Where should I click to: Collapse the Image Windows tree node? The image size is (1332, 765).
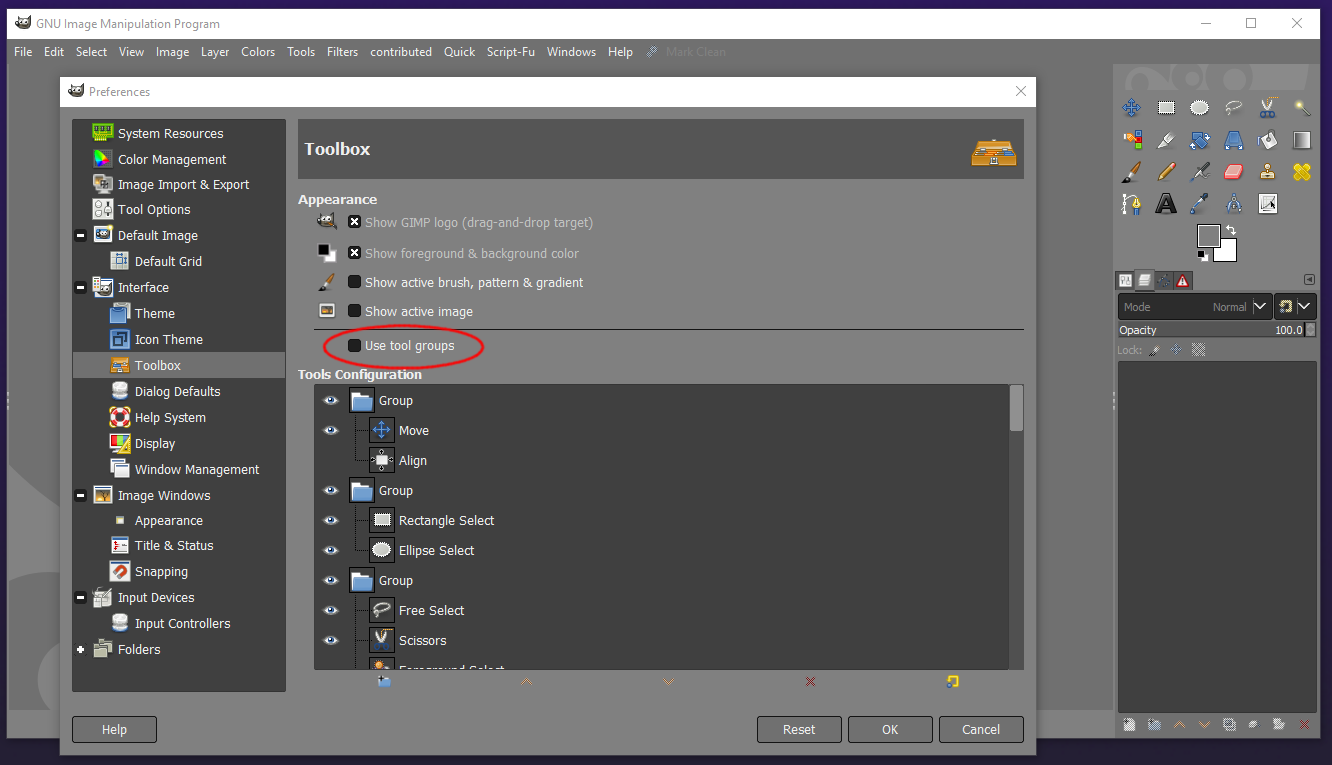click(80, 496)
